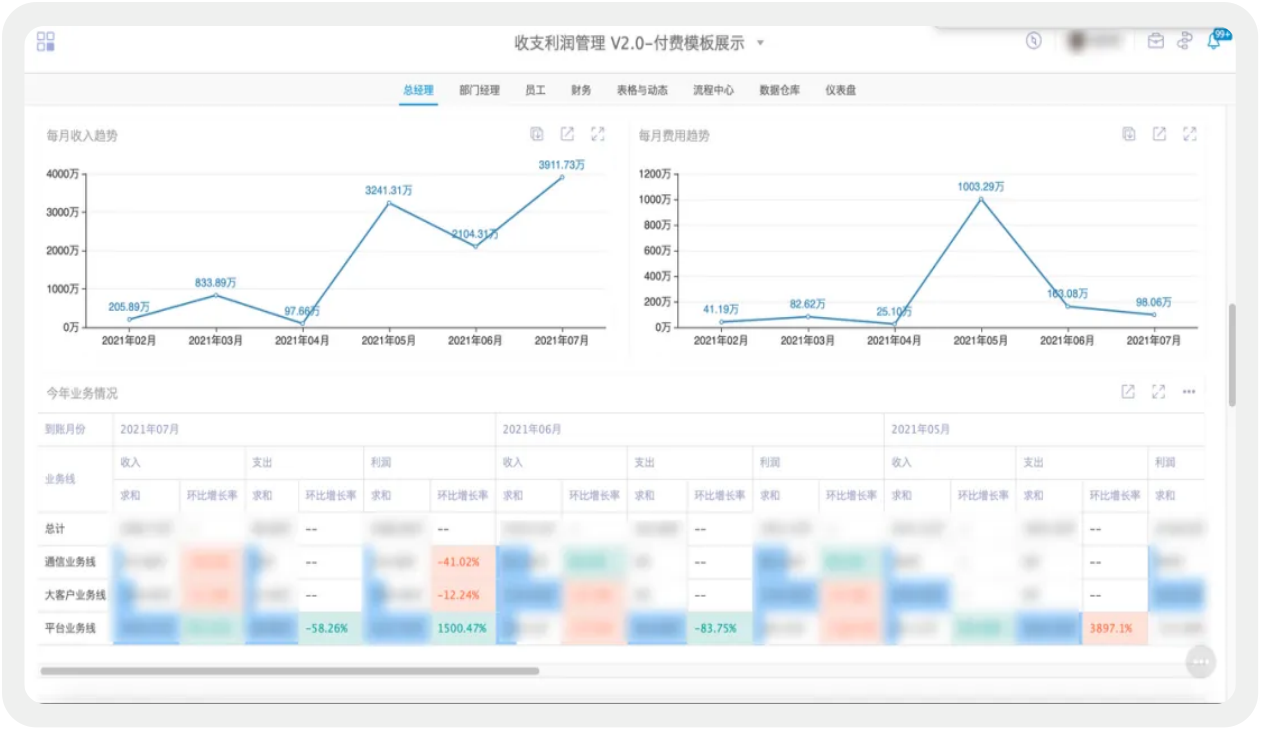Image resolution: width=1262 pixels, height=730 pixels.
Task: Fullscreen the 每月费用趋势 chart
Action: (1190, 134)
